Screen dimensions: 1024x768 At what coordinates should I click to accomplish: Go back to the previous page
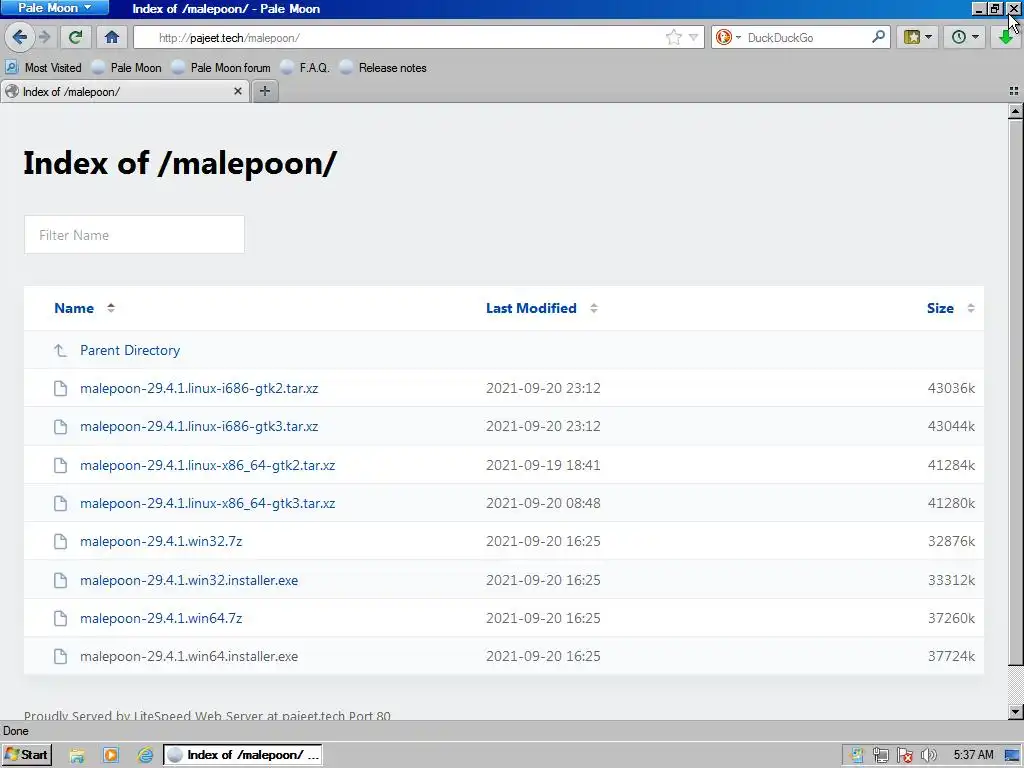pos(20,37)
